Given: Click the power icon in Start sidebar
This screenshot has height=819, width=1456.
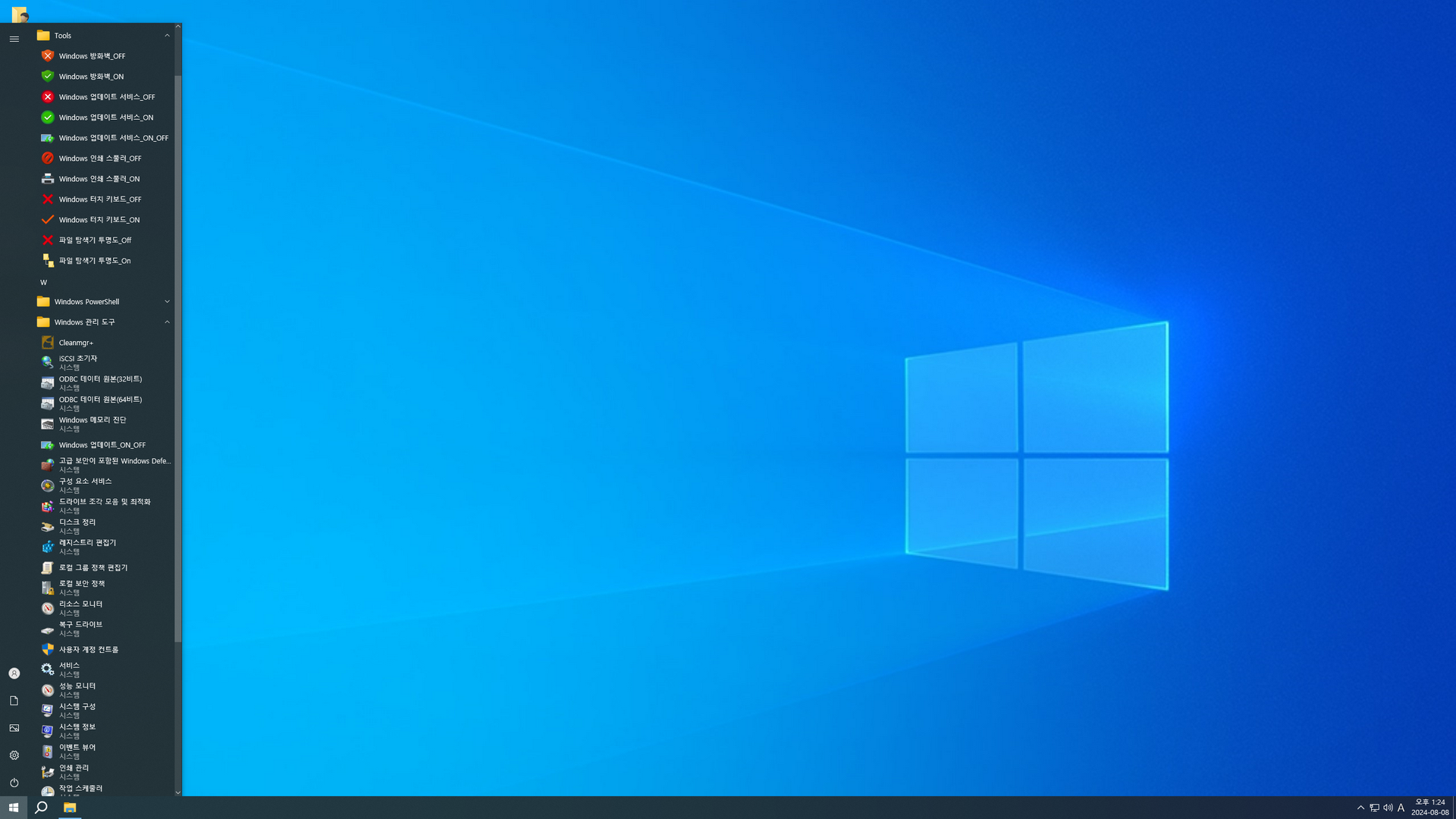Looking at the screenshot, I should click(x=14, y=783).
